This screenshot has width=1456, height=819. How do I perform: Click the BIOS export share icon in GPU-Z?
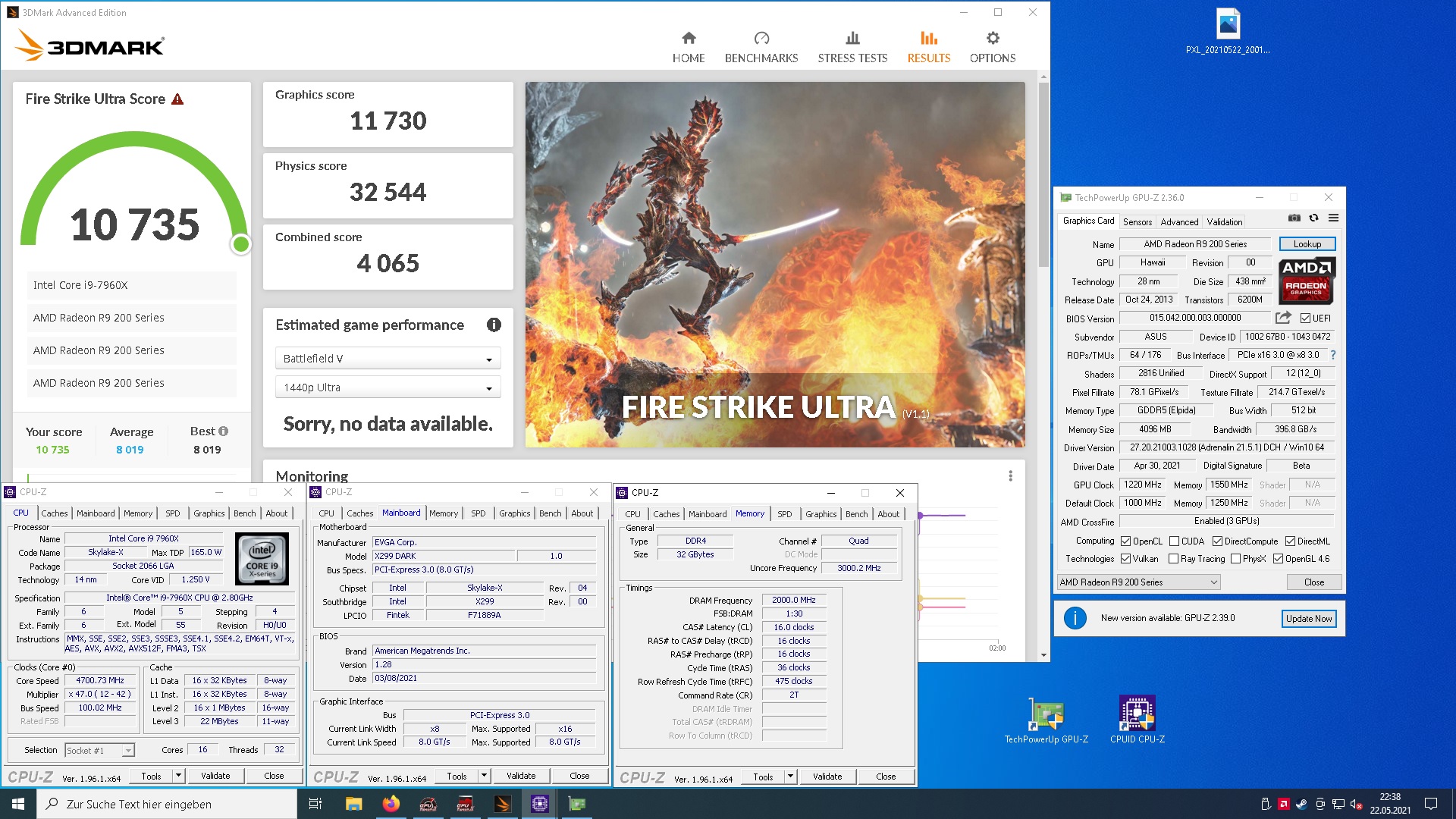tap(1283, 318)
